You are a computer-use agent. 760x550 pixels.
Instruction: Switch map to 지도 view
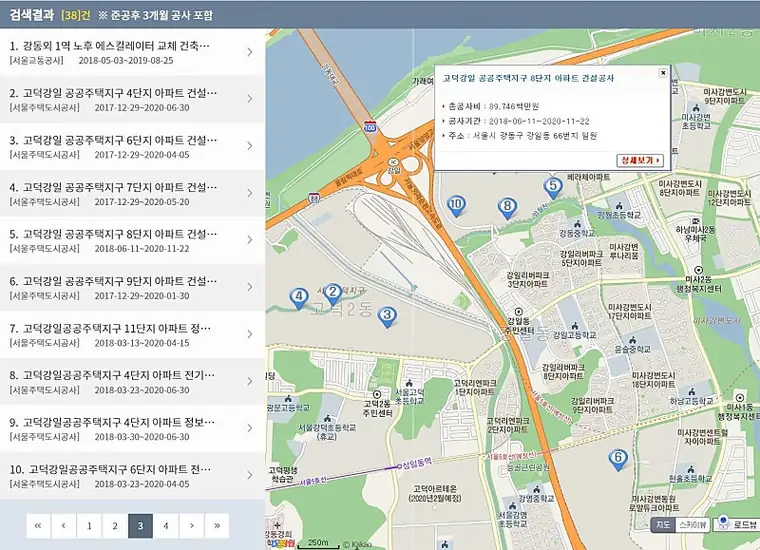663,525
